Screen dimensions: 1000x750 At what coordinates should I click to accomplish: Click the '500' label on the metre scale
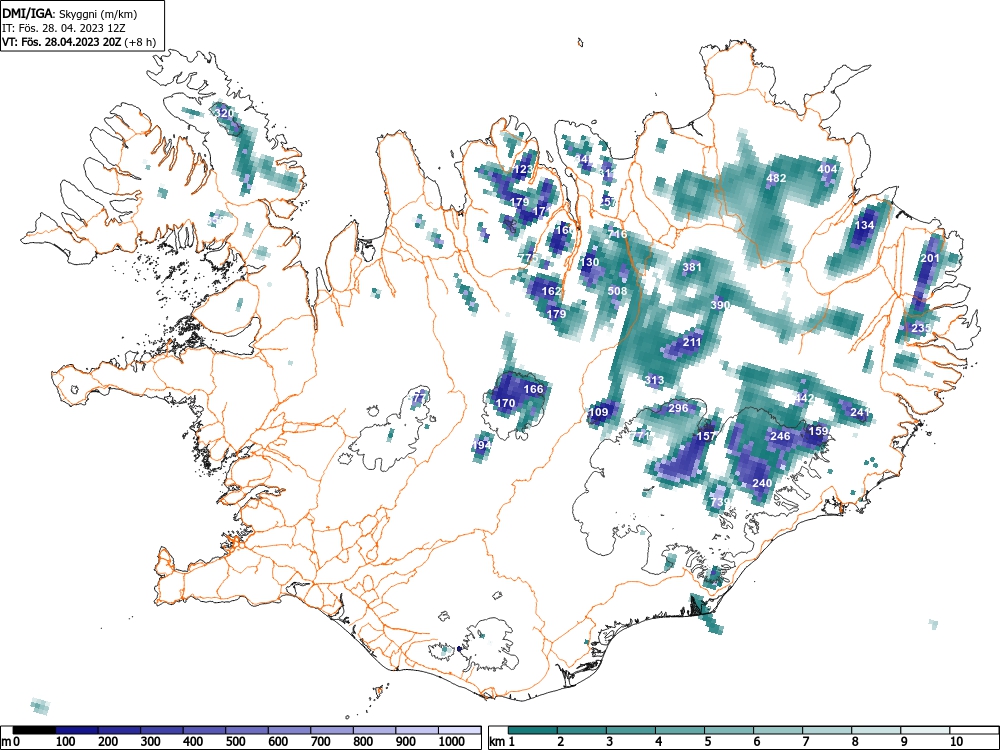pos(236,742)
